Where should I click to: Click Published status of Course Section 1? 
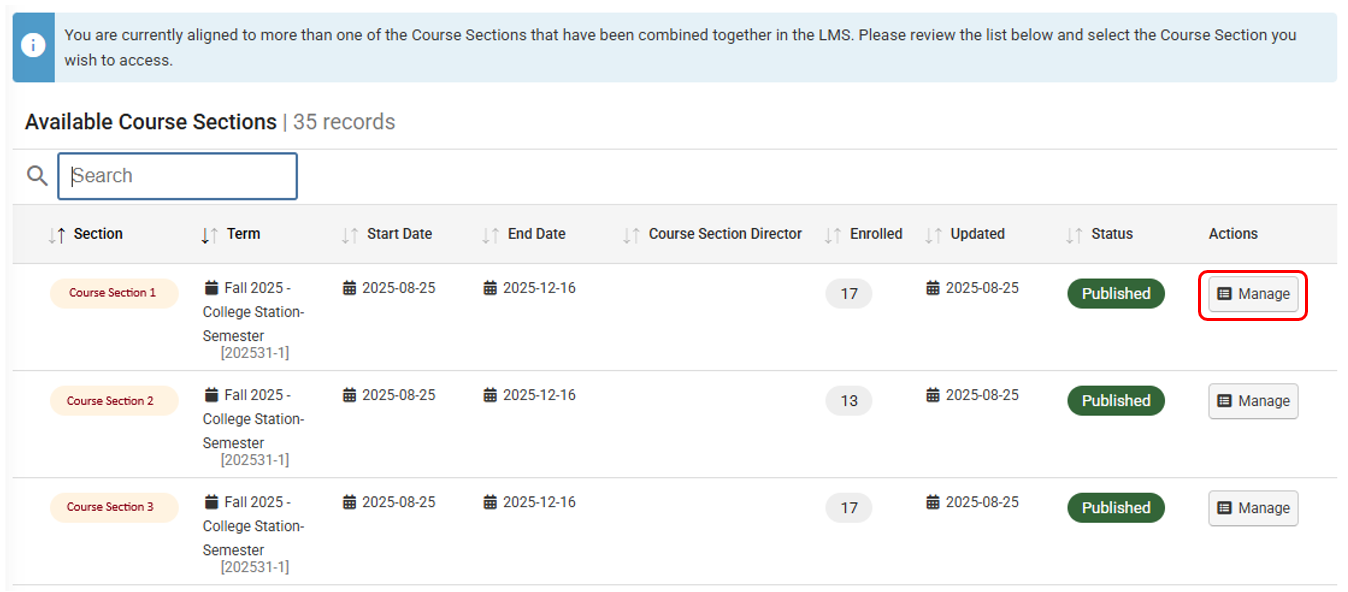click(x=1116, y=294)
